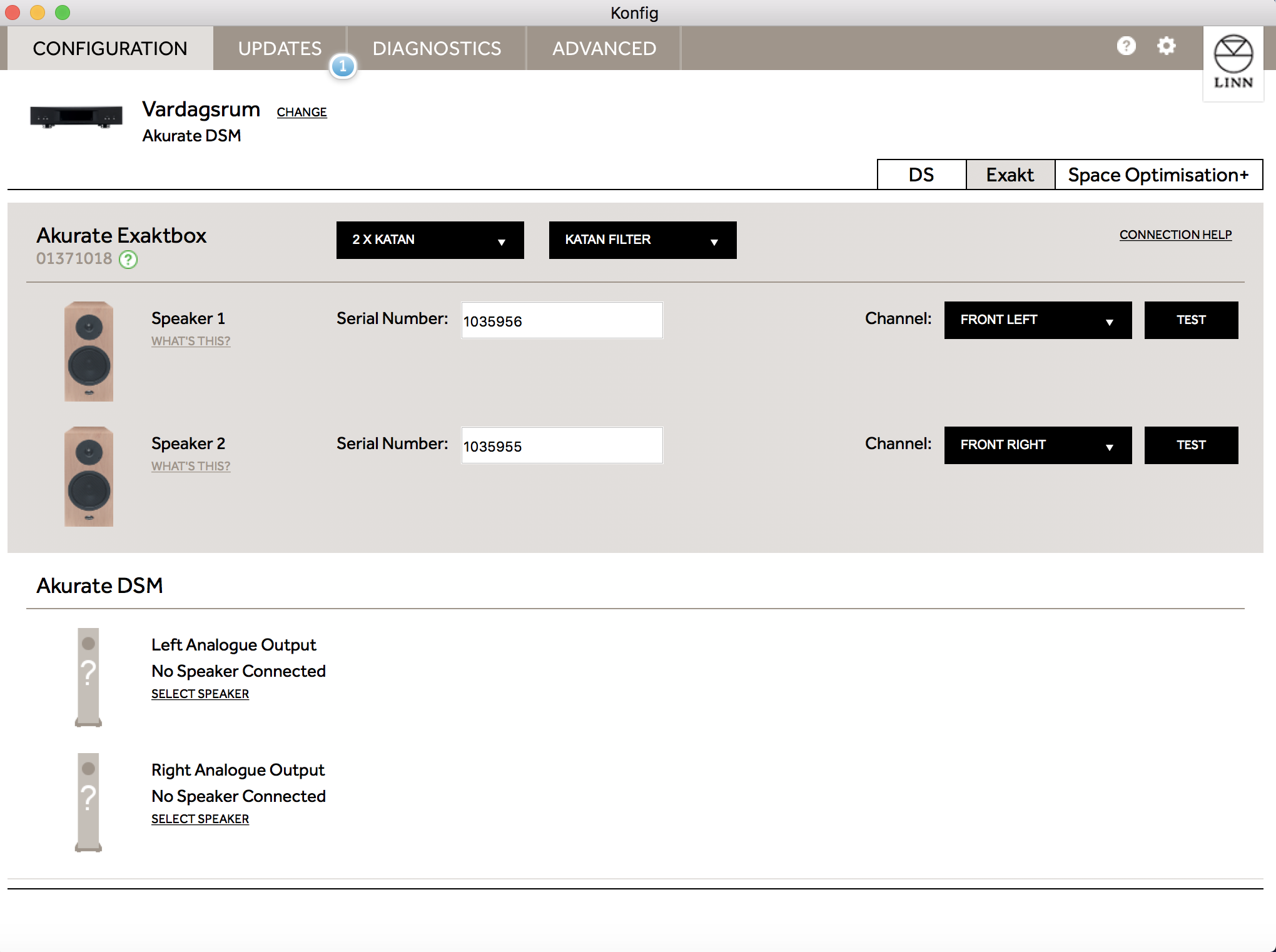Open the settings gear icon
Screen dimensions: 1276x952
[1166, 46]
